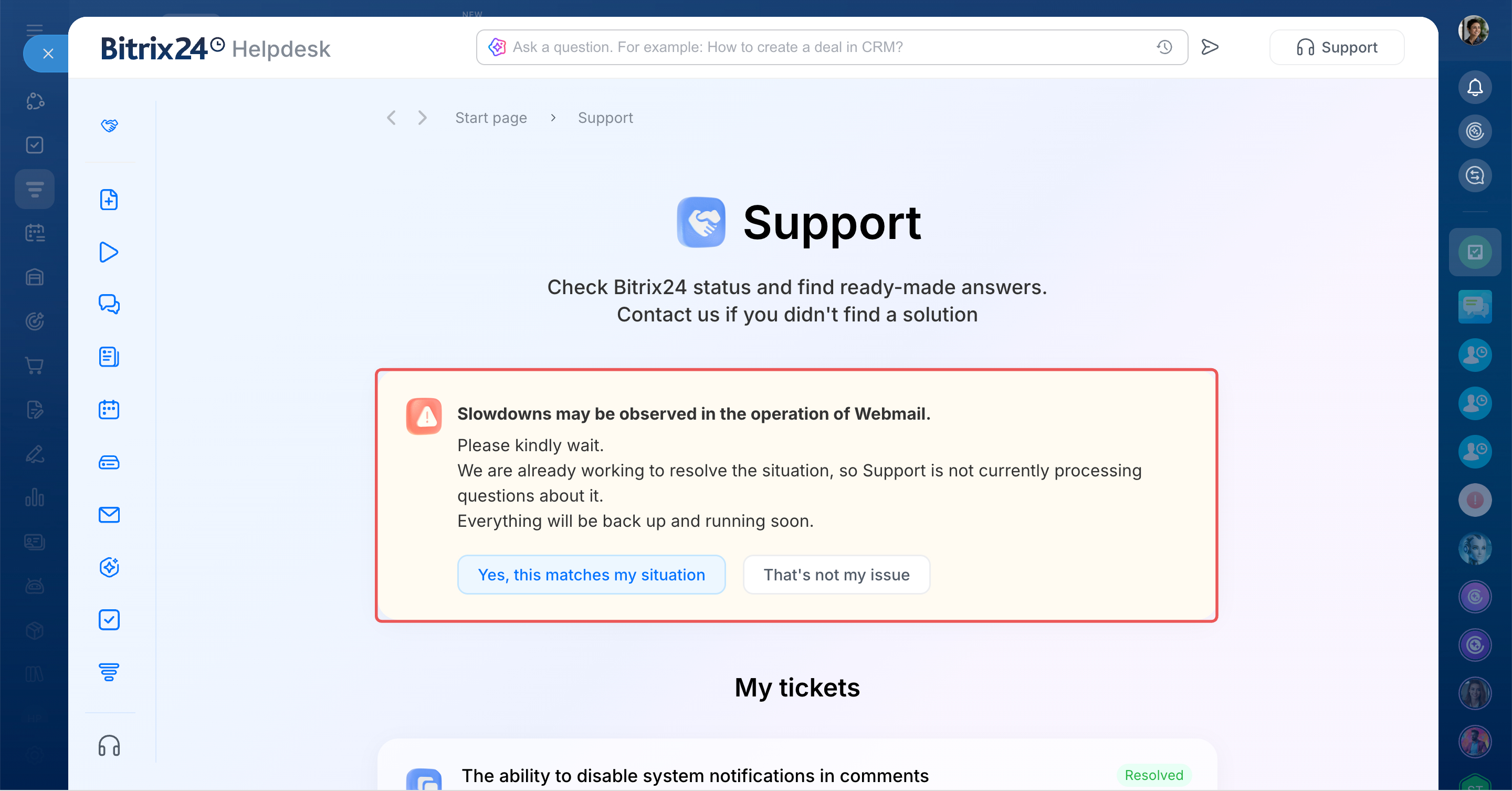The height and width of the screenshot is (791, 1512).
Task: Click the headphones icon at sidebar bottom
Action: tap(109, 746)
